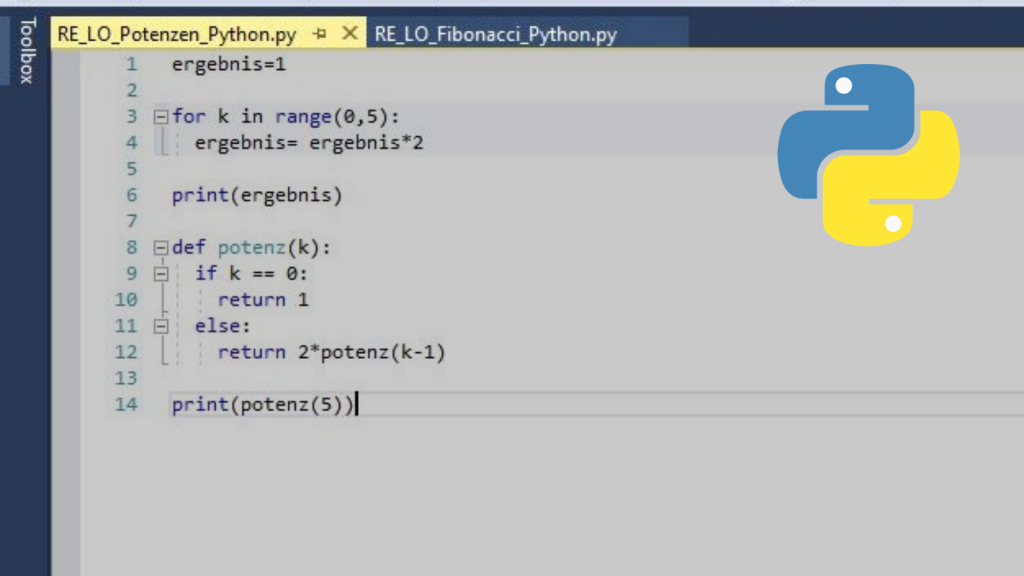Viewport: 1024px width, 576px height.
Task: Open the Toolbox side panel
Action: click(27, 50)
